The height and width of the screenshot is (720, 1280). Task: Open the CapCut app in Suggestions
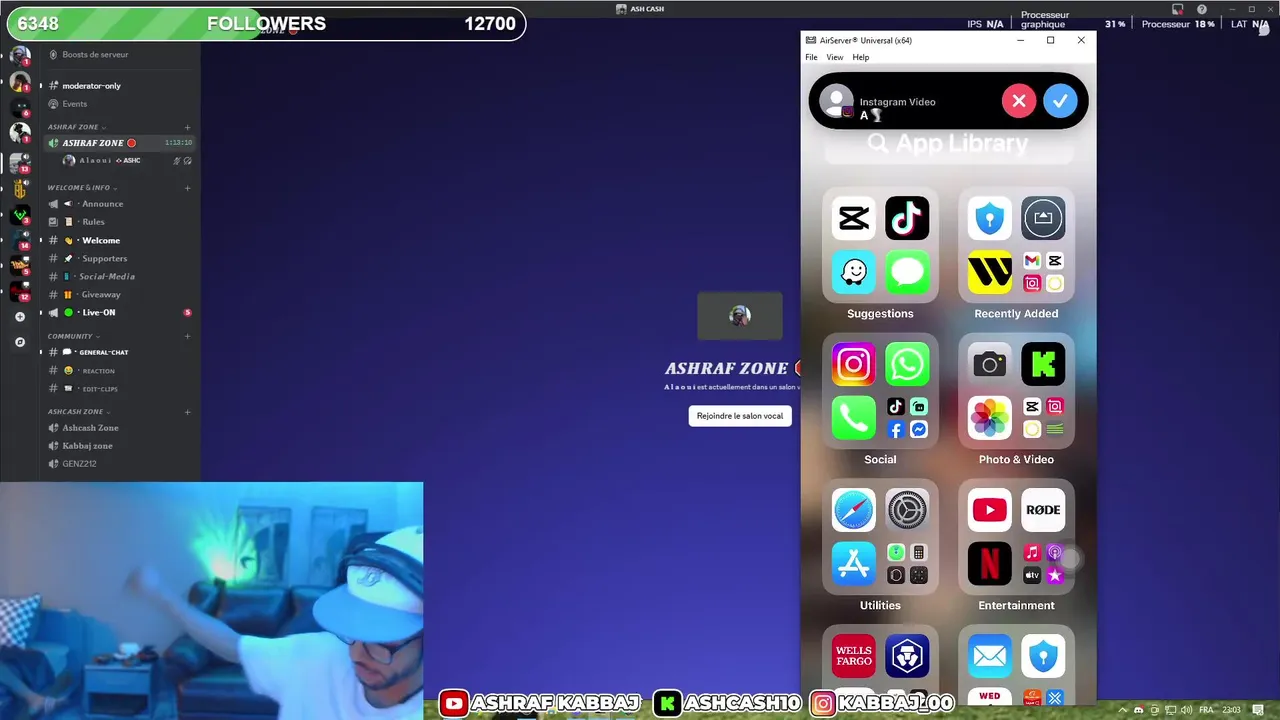coord(853,218)
